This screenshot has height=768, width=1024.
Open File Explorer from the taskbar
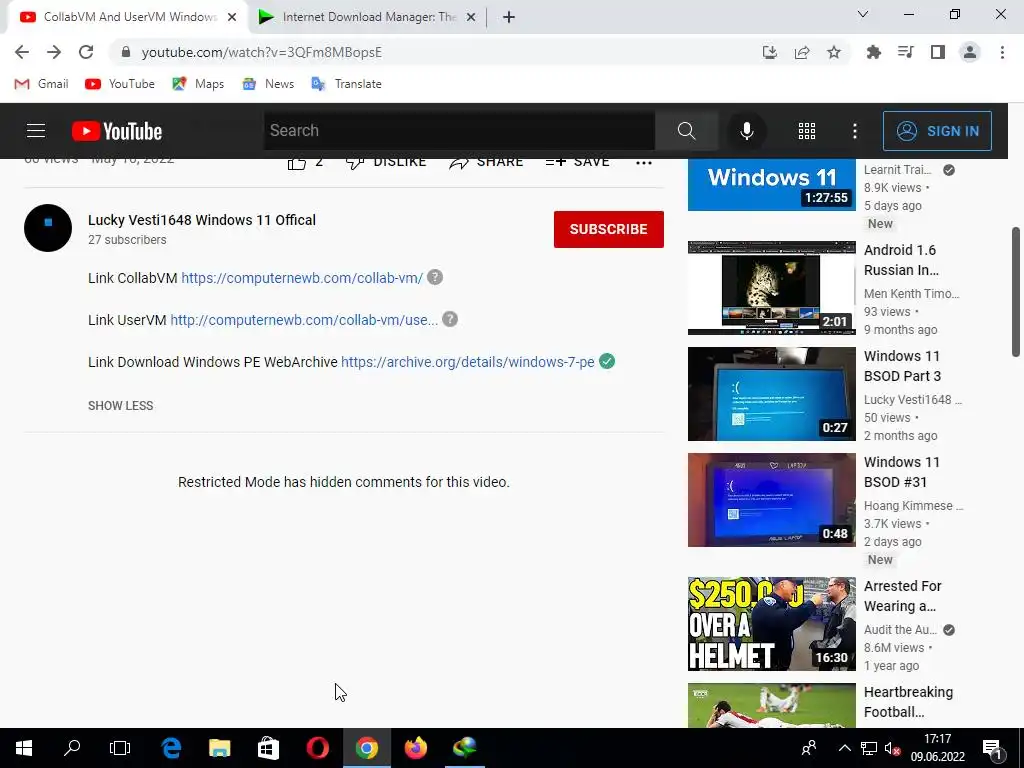[x=219, y=748]
